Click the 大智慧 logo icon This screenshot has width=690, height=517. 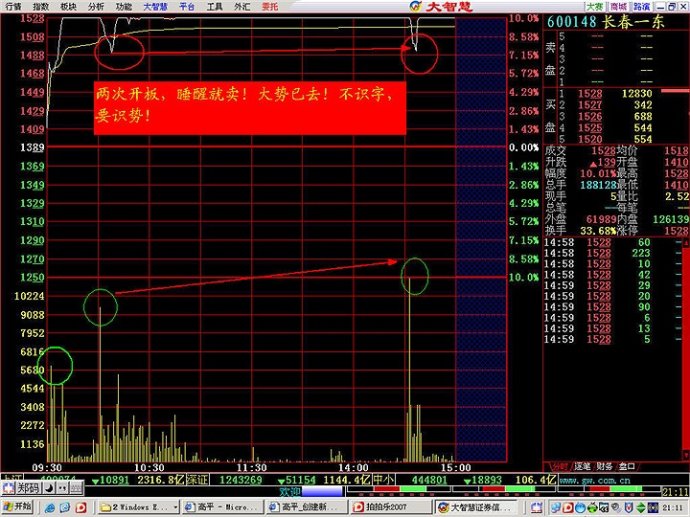[415, 6]
